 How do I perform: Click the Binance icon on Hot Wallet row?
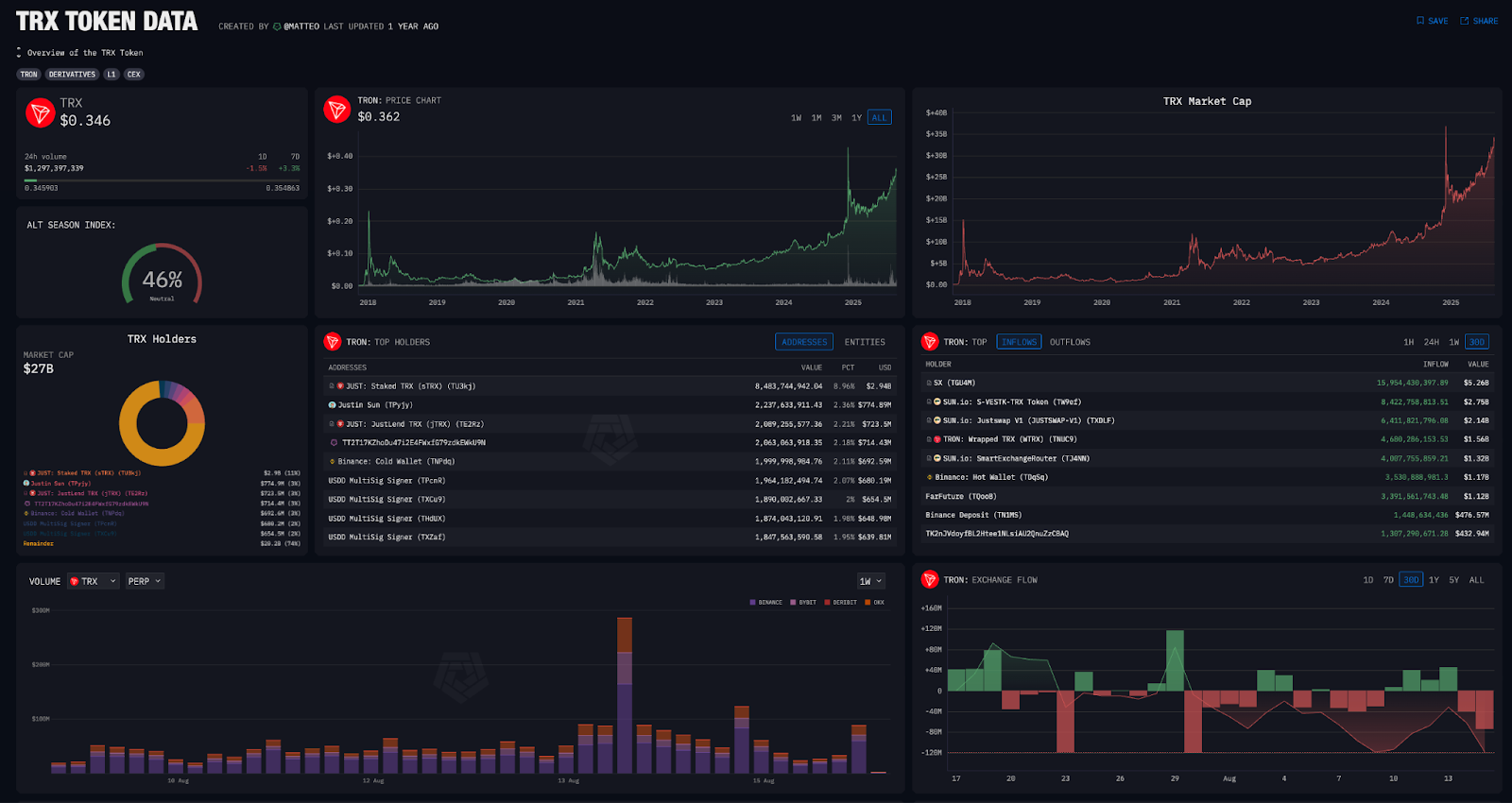tap(930, 477)
